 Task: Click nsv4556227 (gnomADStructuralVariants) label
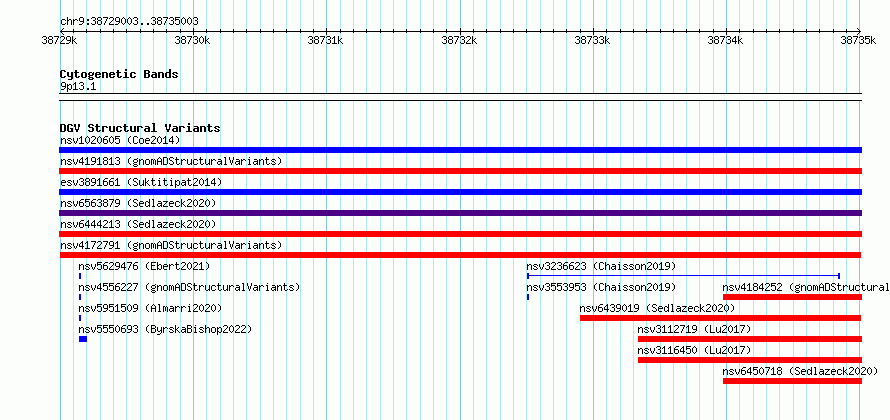tap(189, 287)
